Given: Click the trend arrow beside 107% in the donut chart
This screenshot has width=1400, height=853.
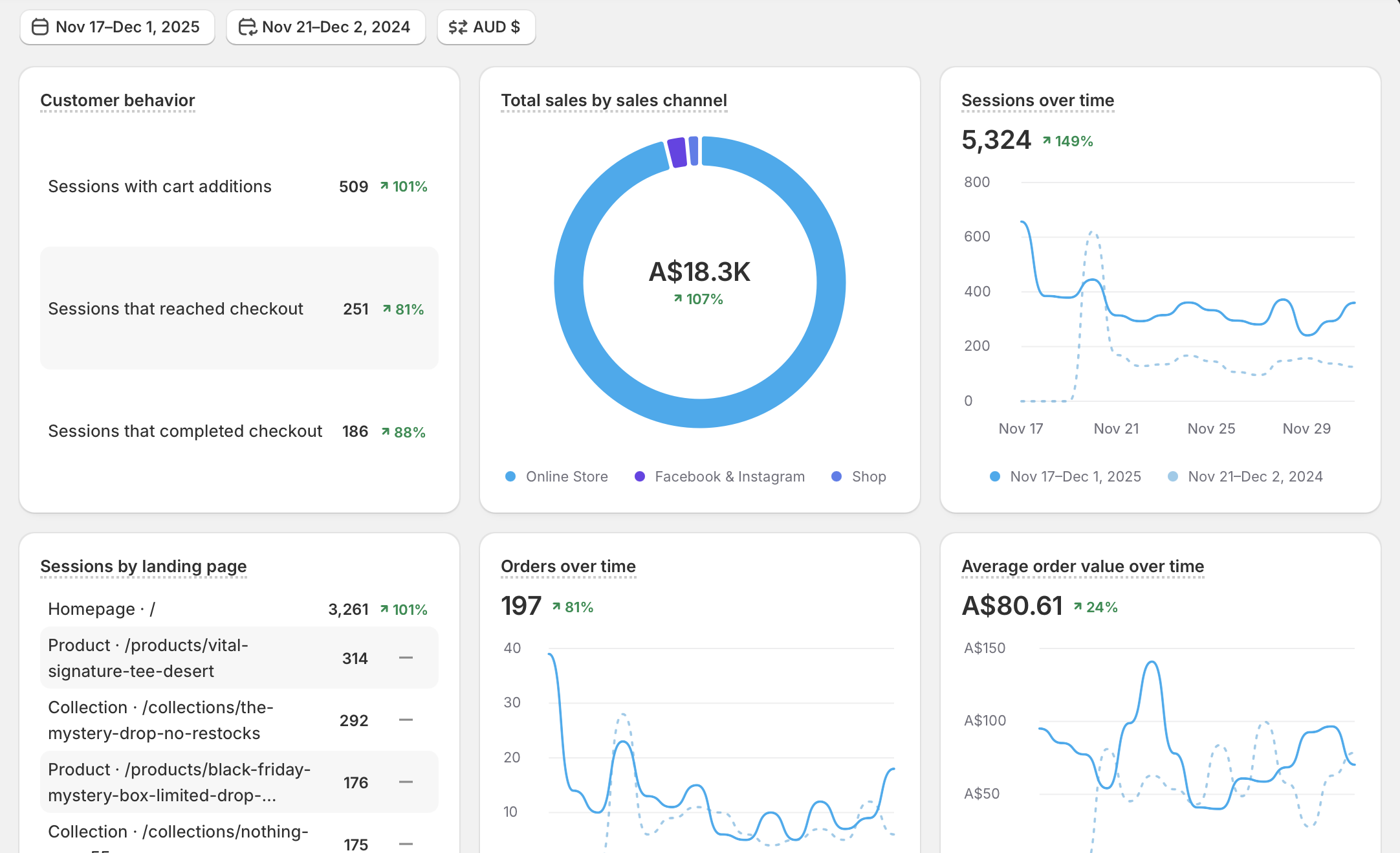Looking at the screenshot, I should click(677, 298).
